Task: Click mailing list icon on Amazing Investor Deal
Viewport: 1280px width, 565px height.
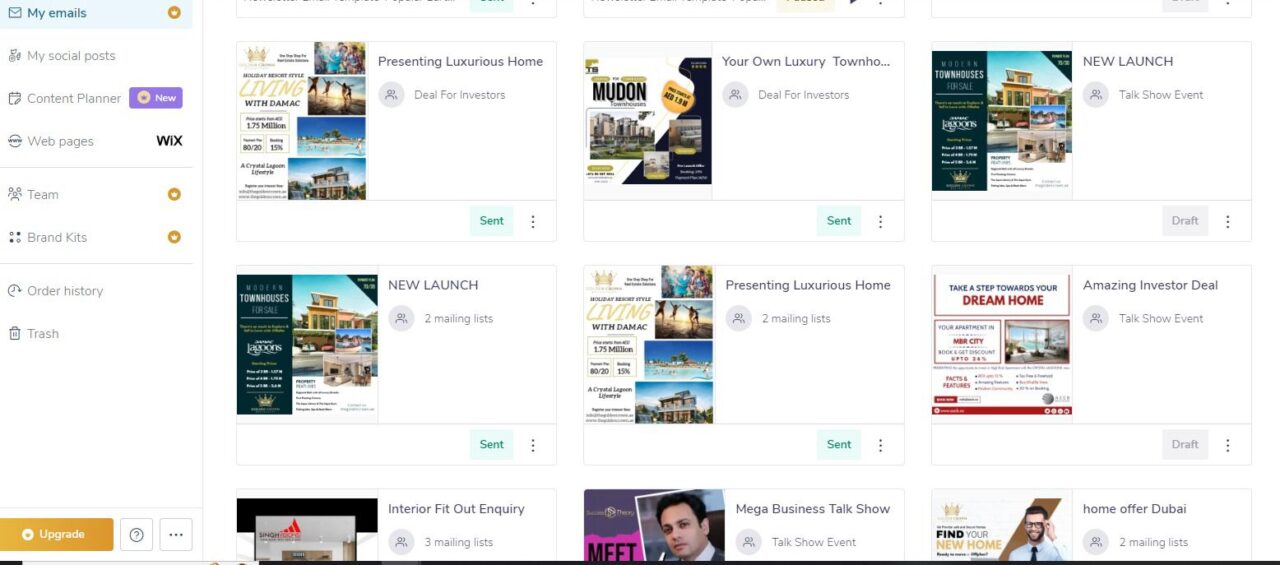Action: 1096,319
